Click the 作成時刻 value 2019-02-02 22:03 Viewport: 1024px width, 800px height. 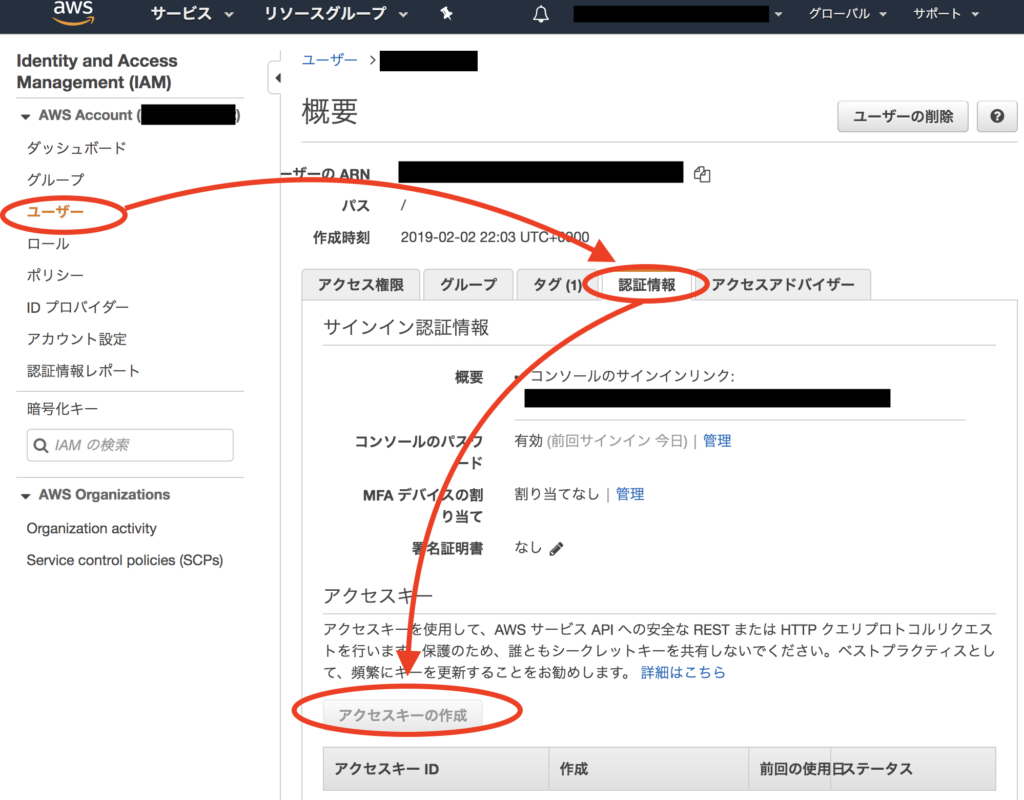(x=494, y=237)
